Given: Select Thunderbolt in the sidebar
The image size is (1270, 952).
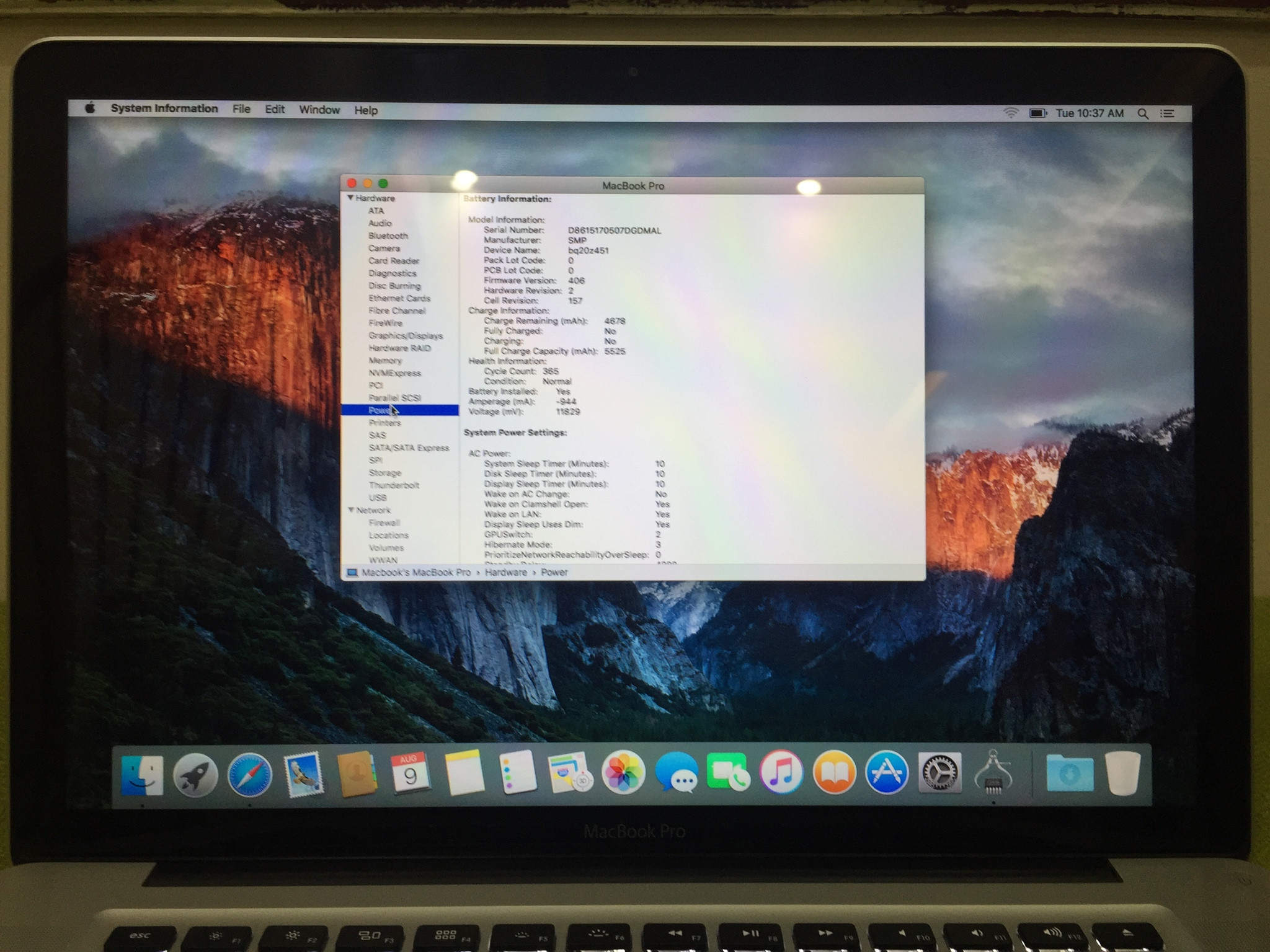Looking at the screenshot, I should point(394,485).
